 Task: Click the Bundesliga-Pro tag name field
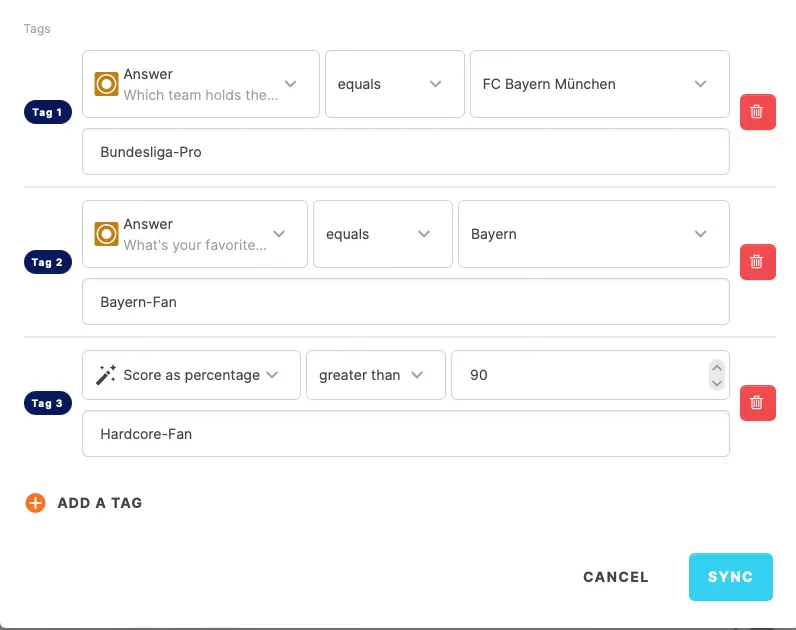(x=405, y=152)
